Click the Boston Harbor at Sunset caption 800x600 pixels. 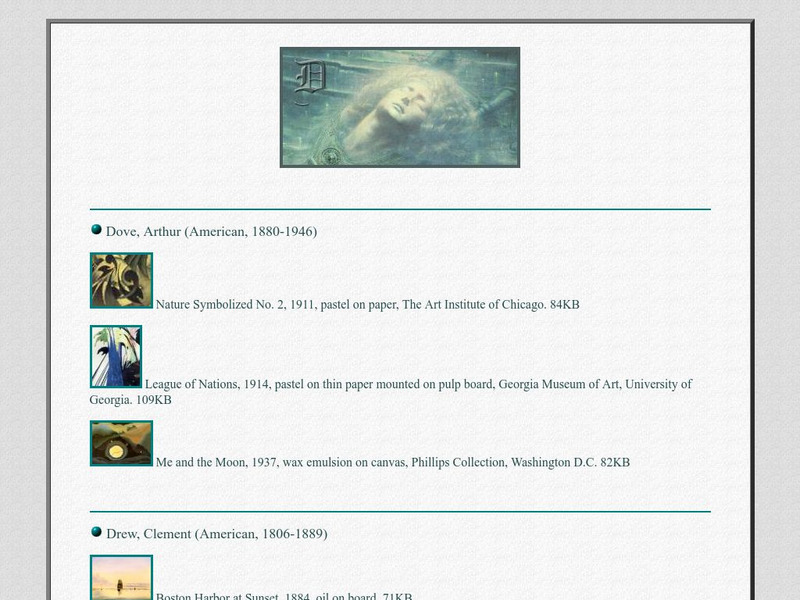(x=284, y=595)
